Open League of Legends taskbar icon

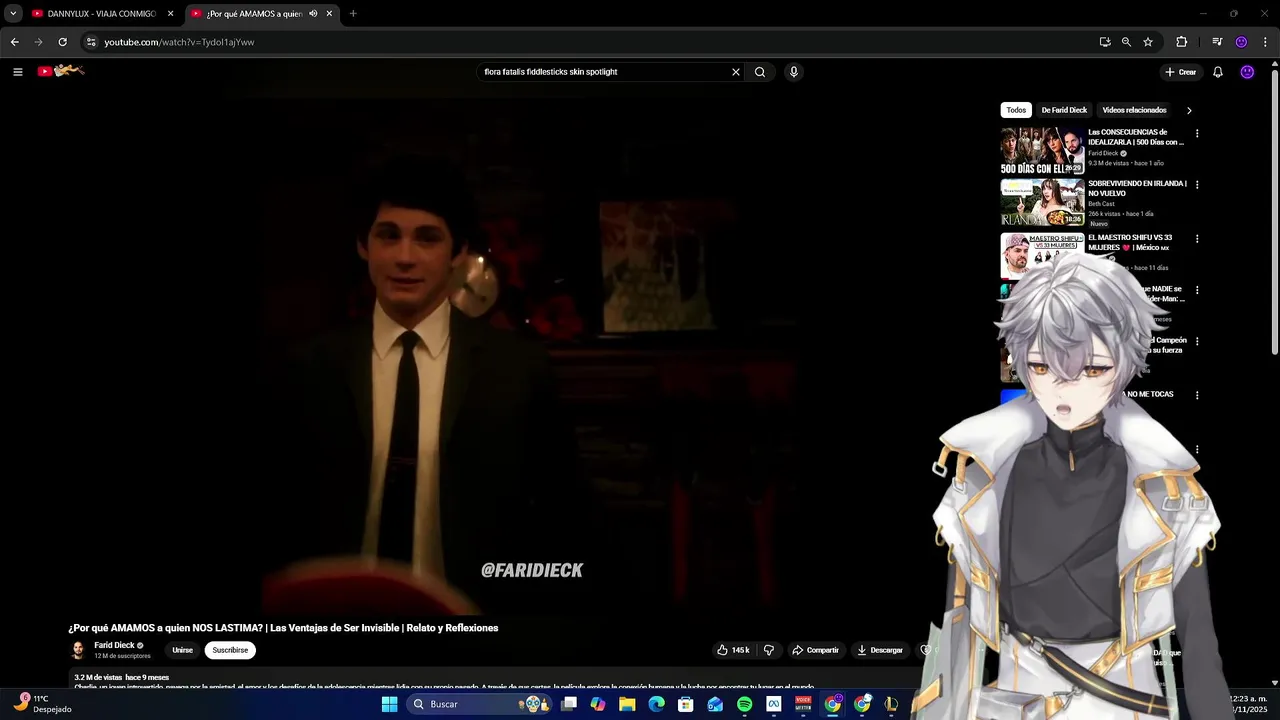891,704
